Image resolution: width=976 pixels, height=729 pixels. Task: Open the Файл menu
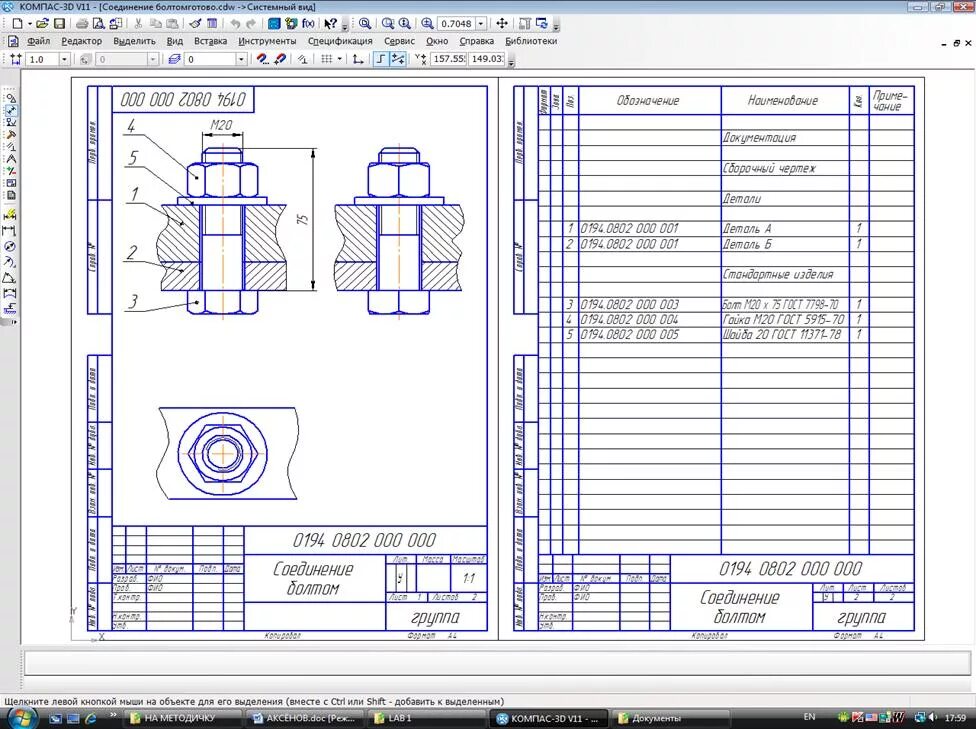38,41
